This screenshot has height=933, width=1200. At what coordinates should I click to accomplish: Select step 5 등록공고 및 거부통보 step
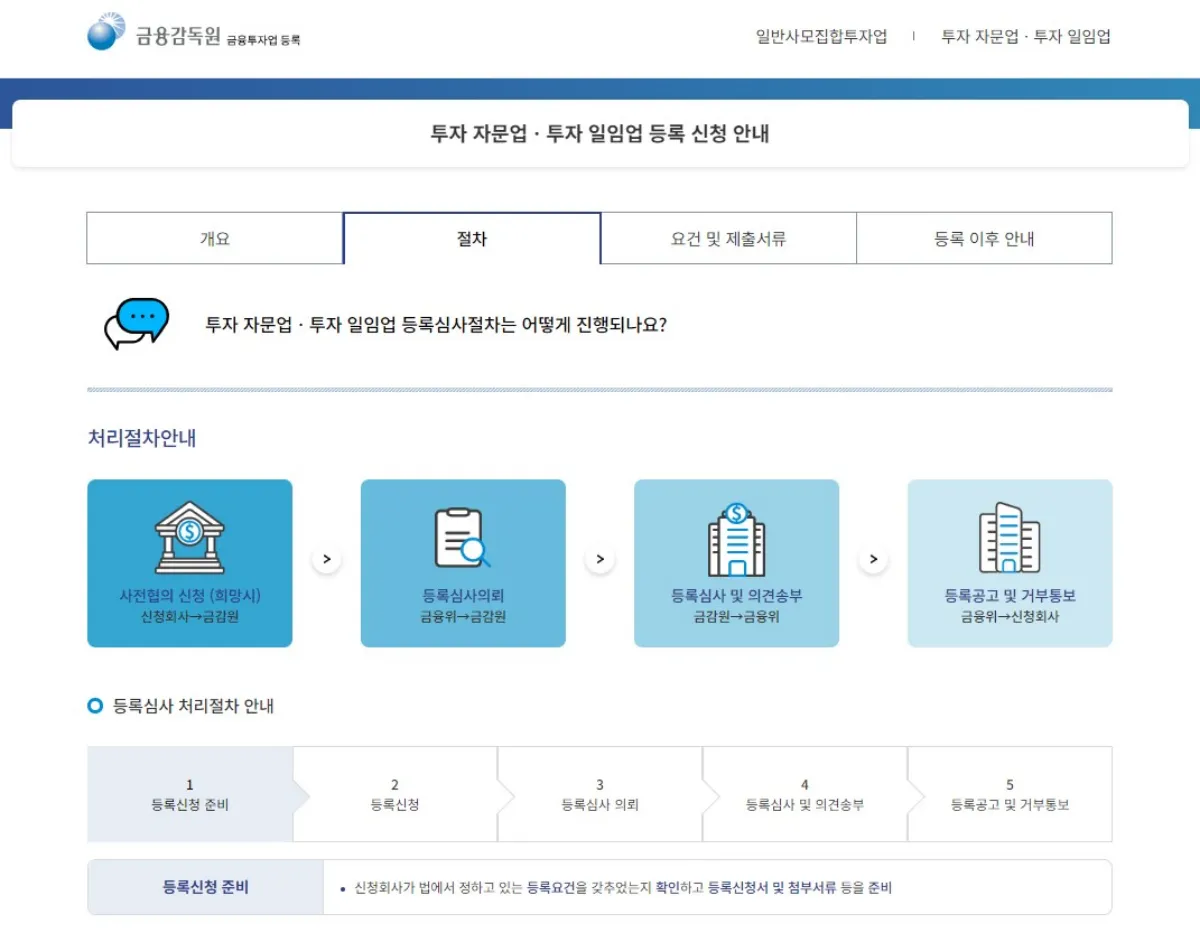click(1010, 793)
